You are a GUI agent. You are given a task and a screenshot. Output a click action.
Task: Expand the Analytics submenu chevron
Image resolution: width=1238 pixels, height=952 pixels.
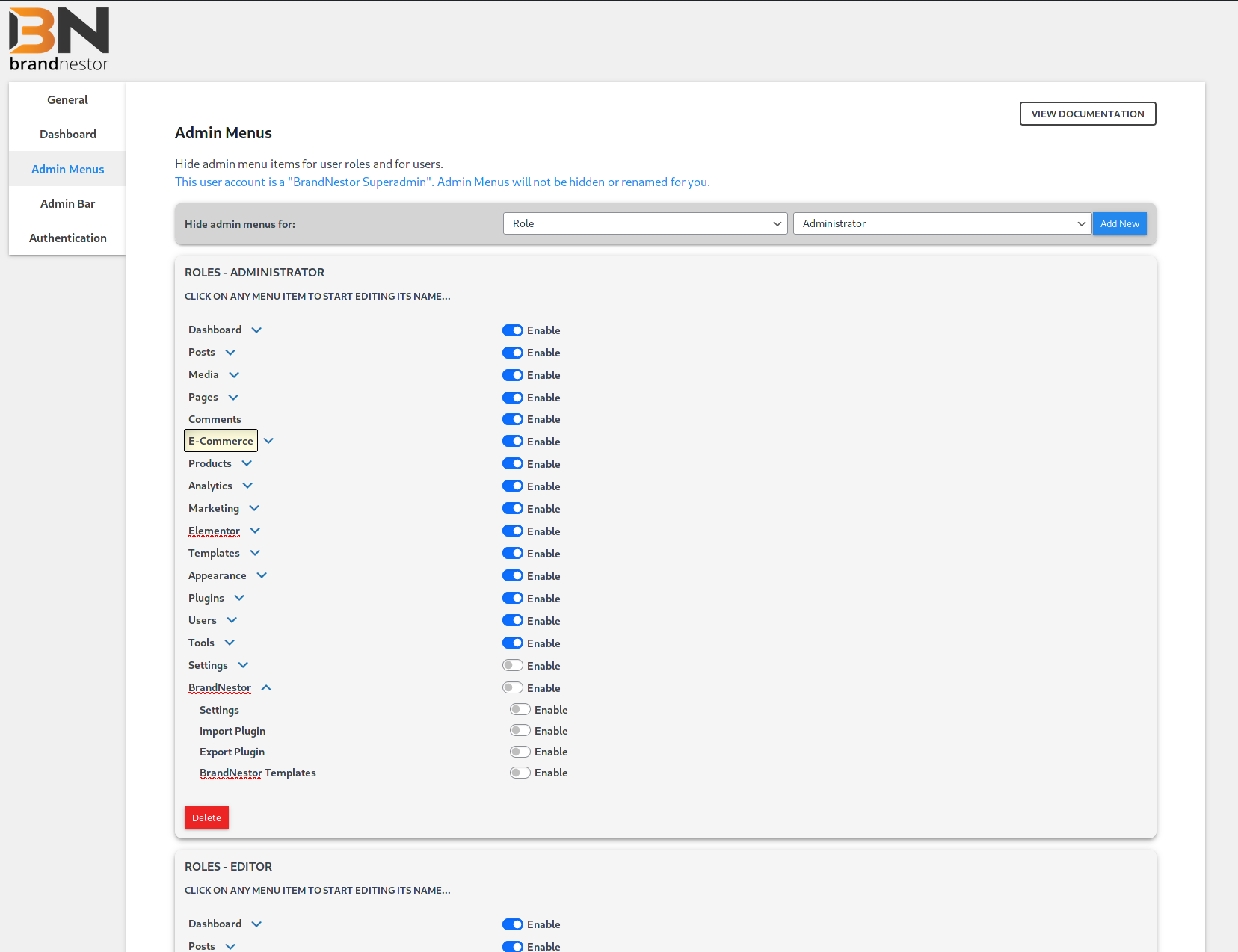point(247,486)
